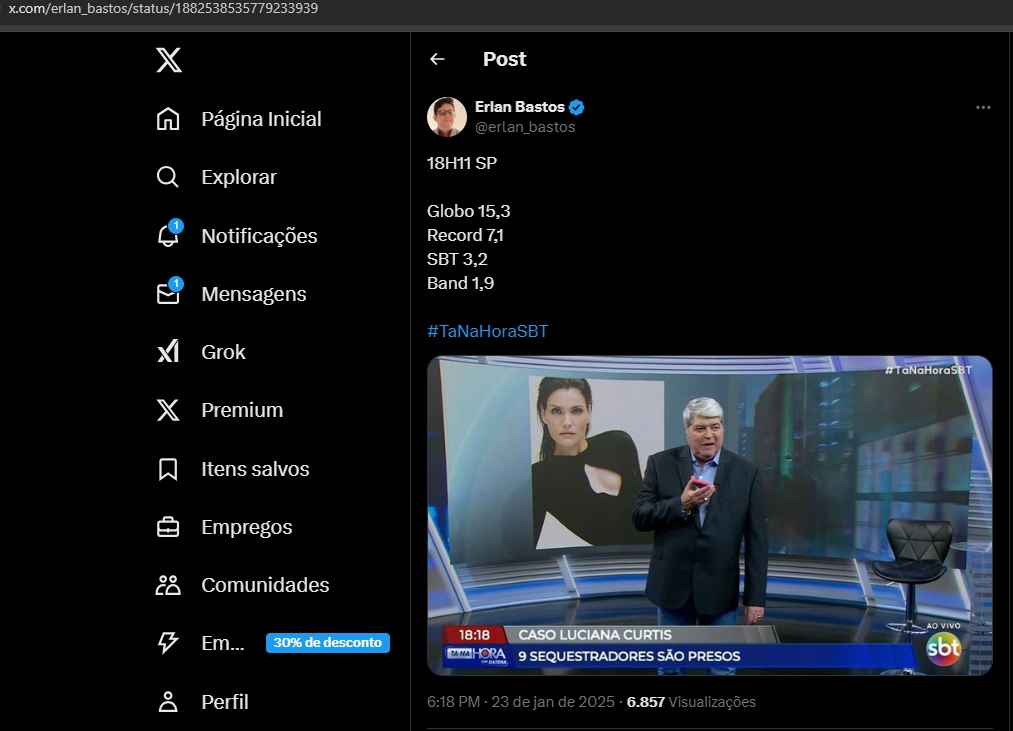Go back using the arrow button

437,59
